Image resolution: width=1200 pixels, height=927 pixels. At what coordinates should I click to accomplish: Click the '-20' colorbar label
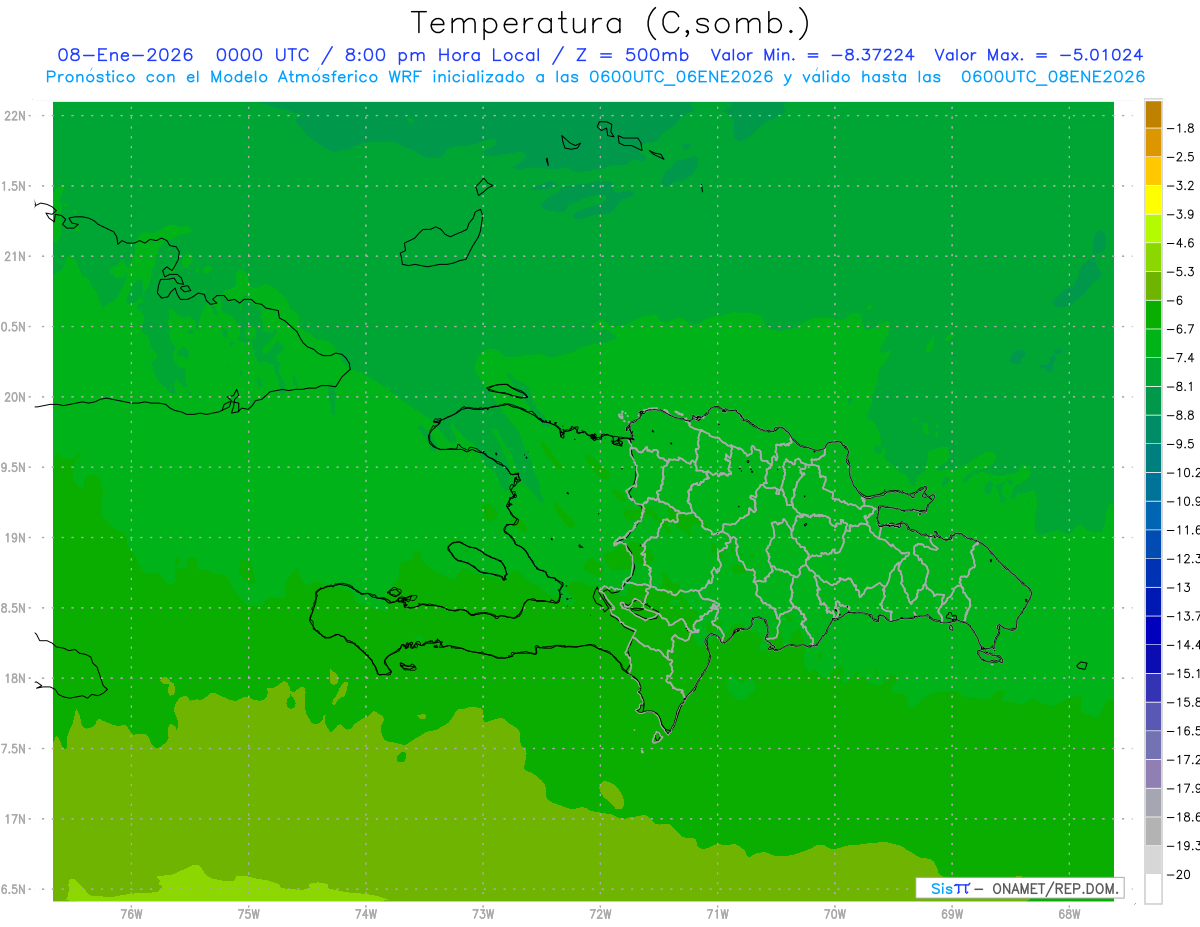pos(1181,874)
